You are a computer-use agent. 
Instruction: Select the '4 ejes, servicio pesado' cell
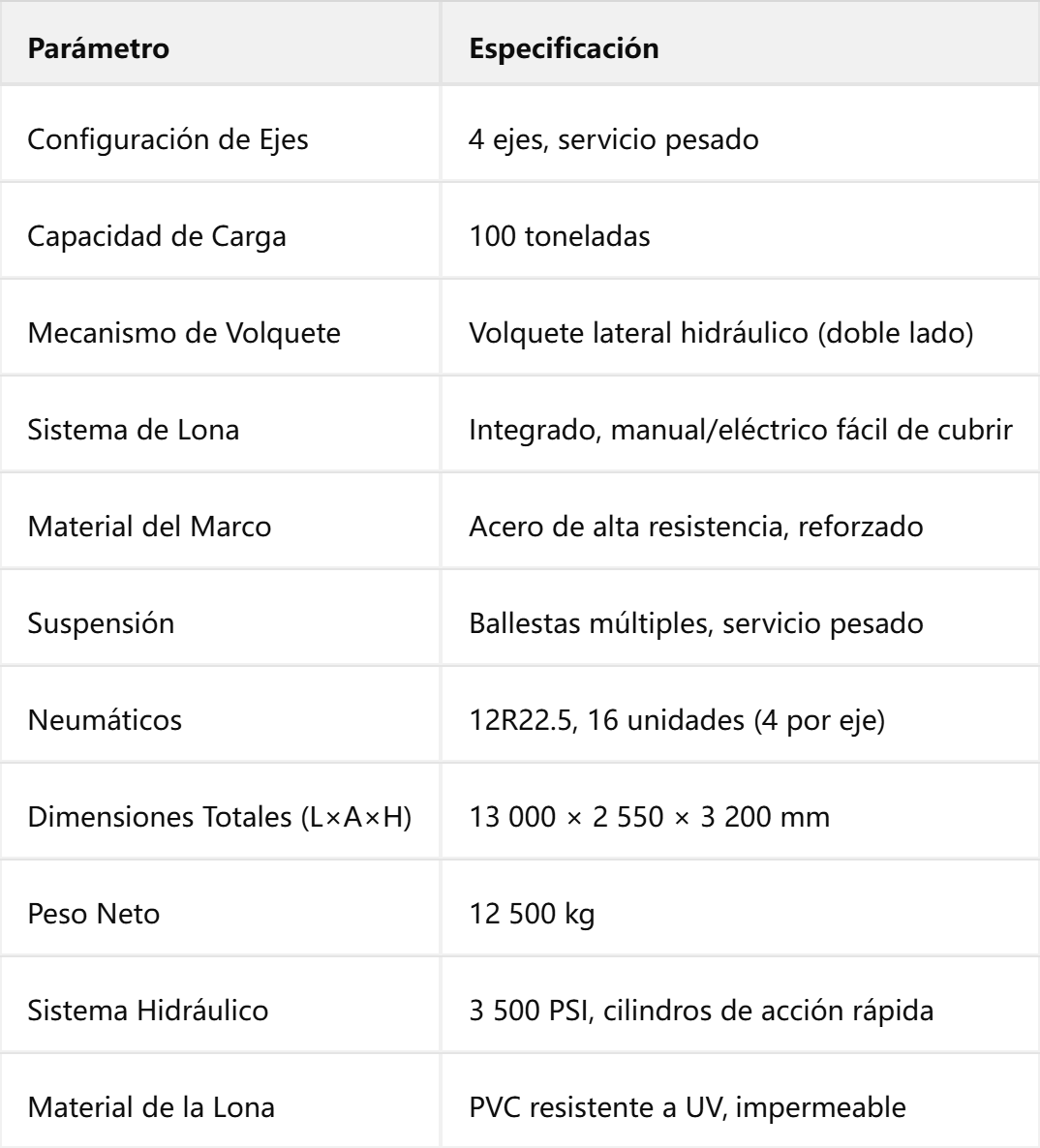[x=740, y=134]
